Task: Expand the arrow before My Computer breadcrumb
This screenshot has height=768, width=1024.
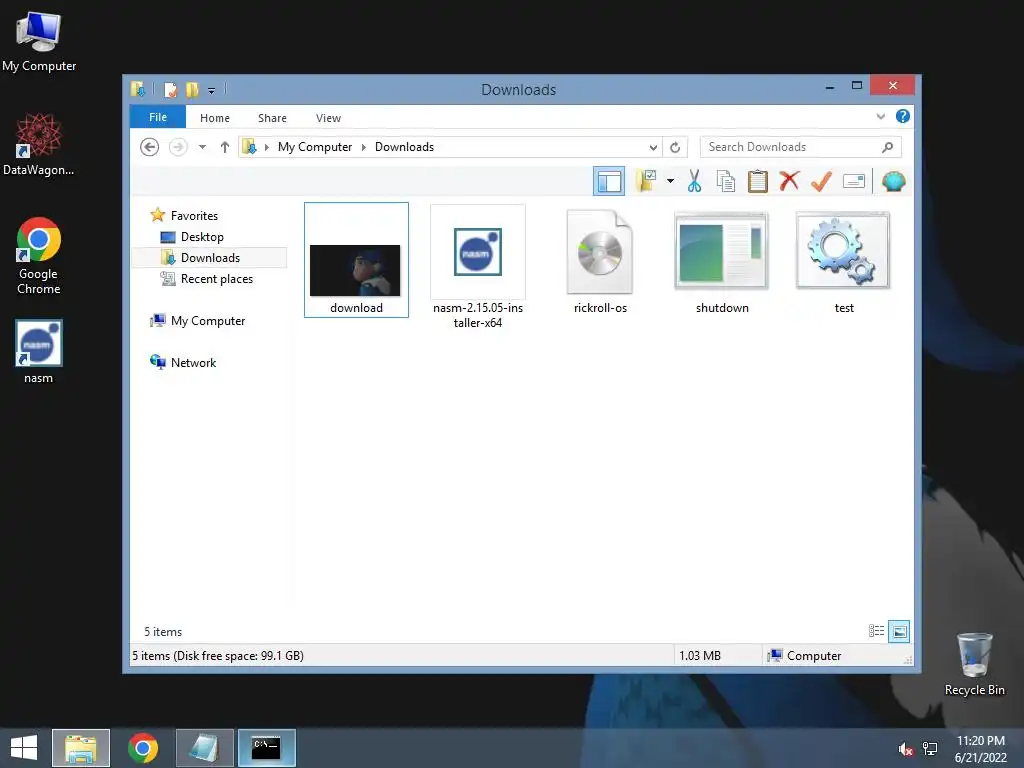Action: coord(266,147)
